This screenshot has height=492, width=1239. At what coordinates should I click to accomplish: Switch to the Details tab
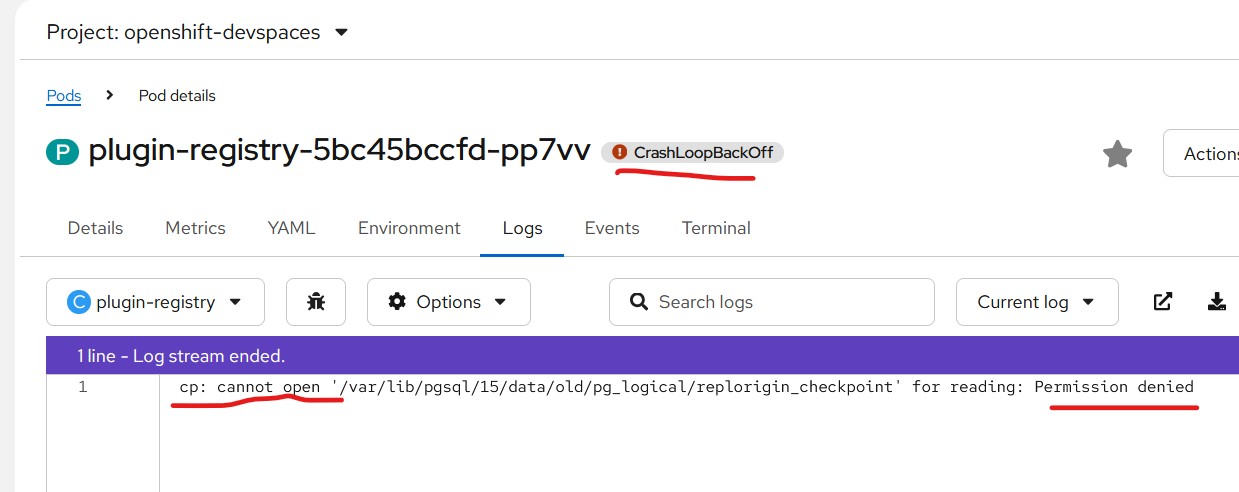[x=95, y=228]
